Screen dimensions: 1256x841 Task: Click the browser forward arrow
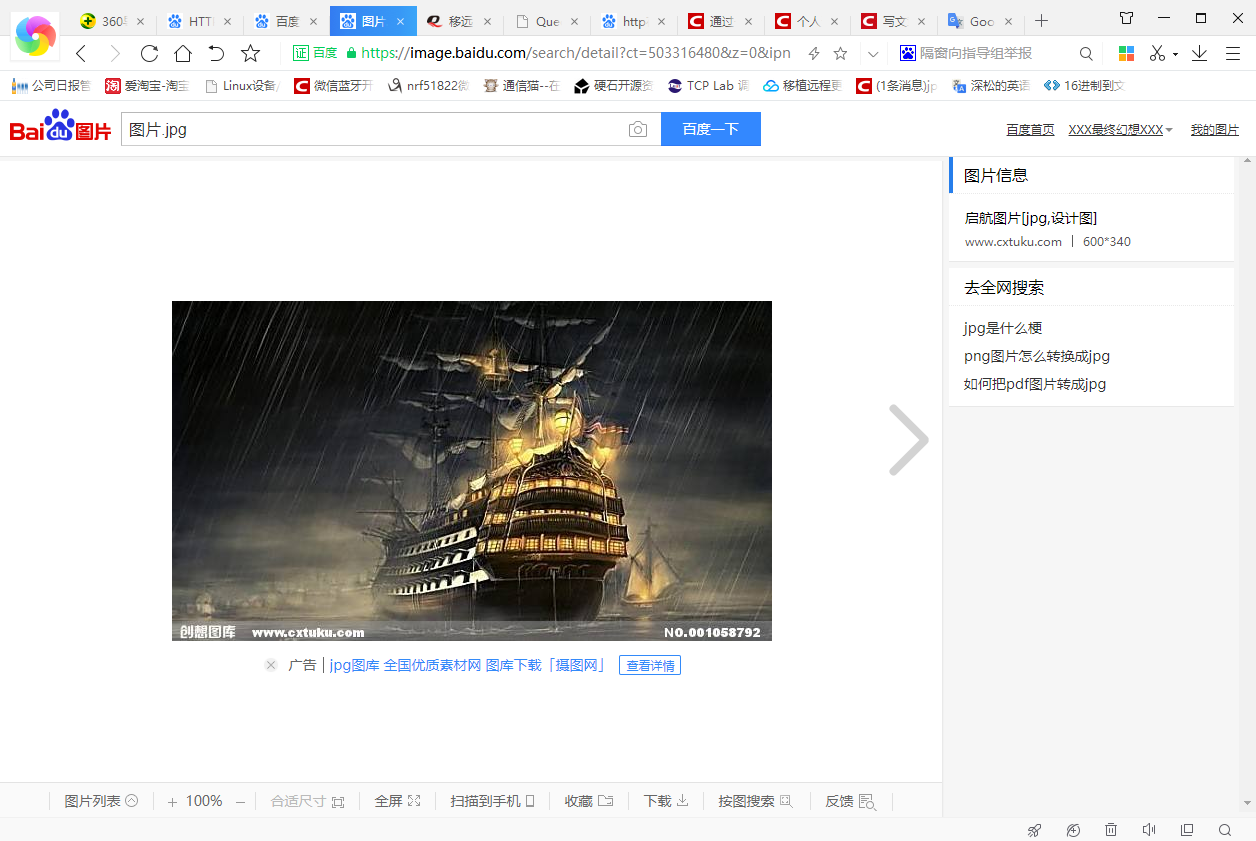click(115, 54)
